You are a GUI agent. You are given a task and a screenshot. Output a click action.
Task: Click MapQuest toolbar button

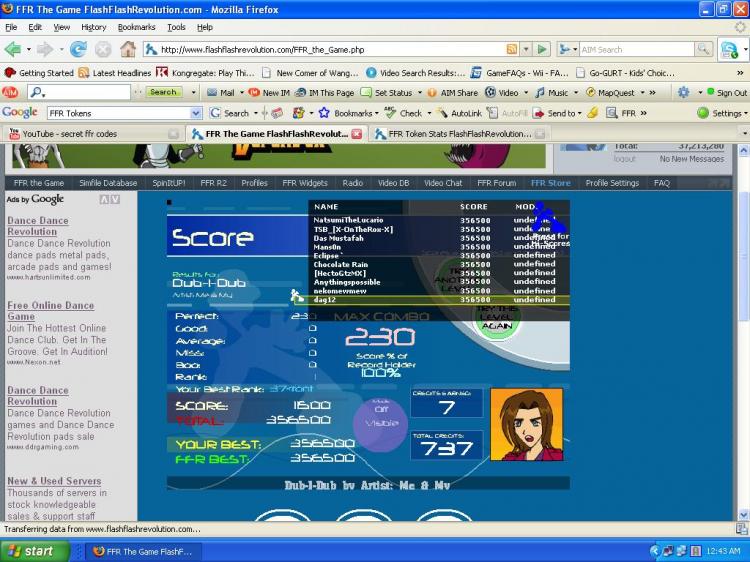[610, 93]
